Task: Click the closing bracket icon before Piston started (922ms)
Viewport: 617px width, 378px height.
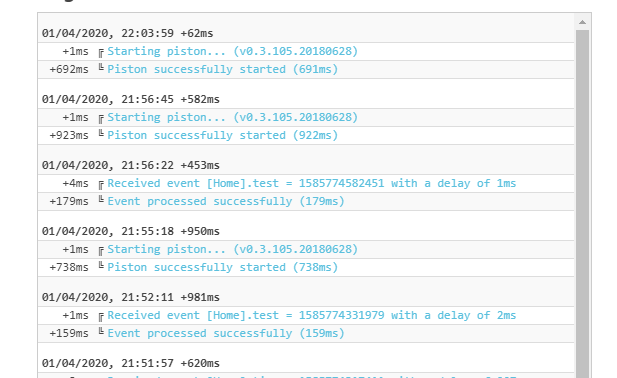Action: pos(101,133)
